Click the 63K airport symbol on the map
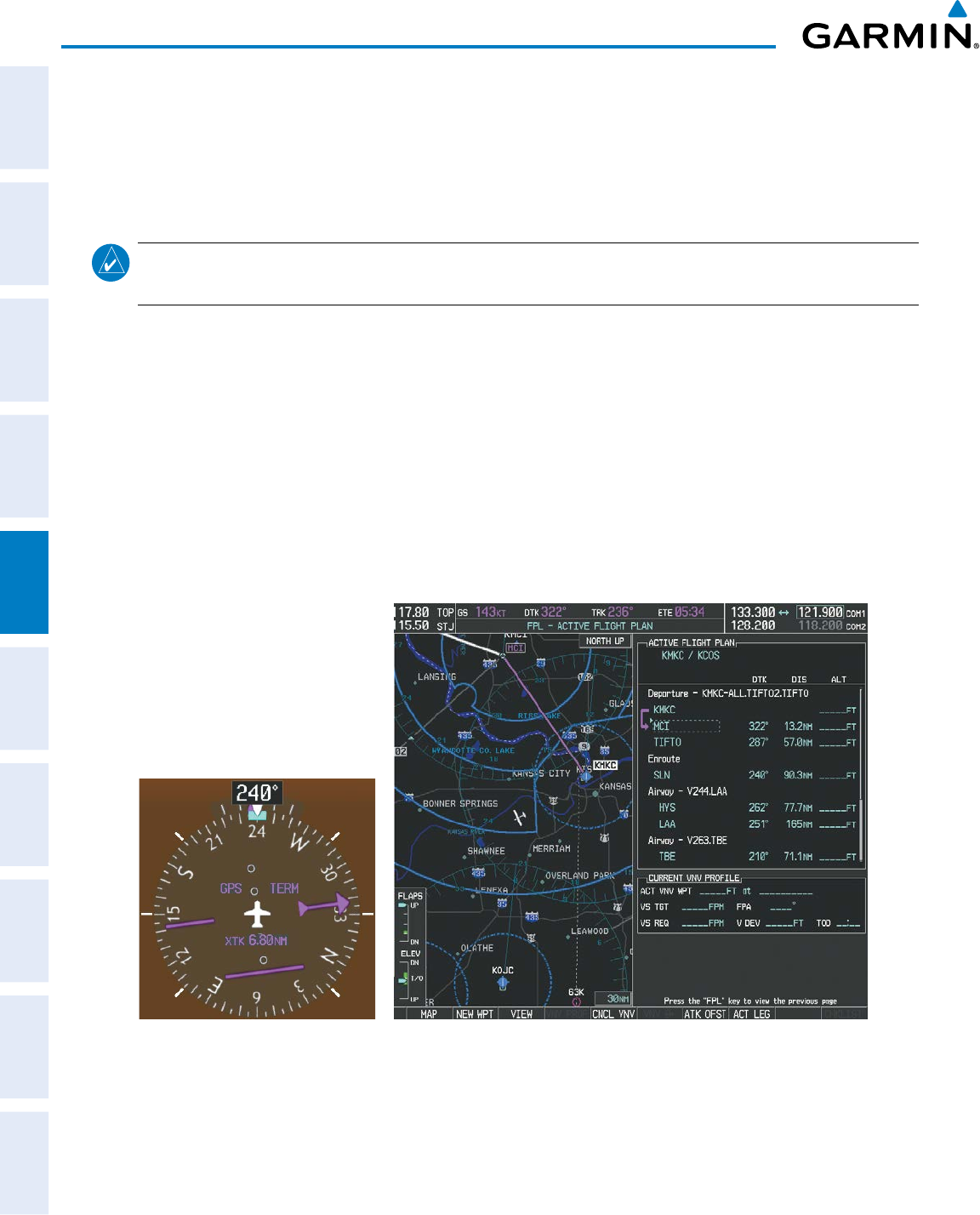 (x=576, y=1002)
